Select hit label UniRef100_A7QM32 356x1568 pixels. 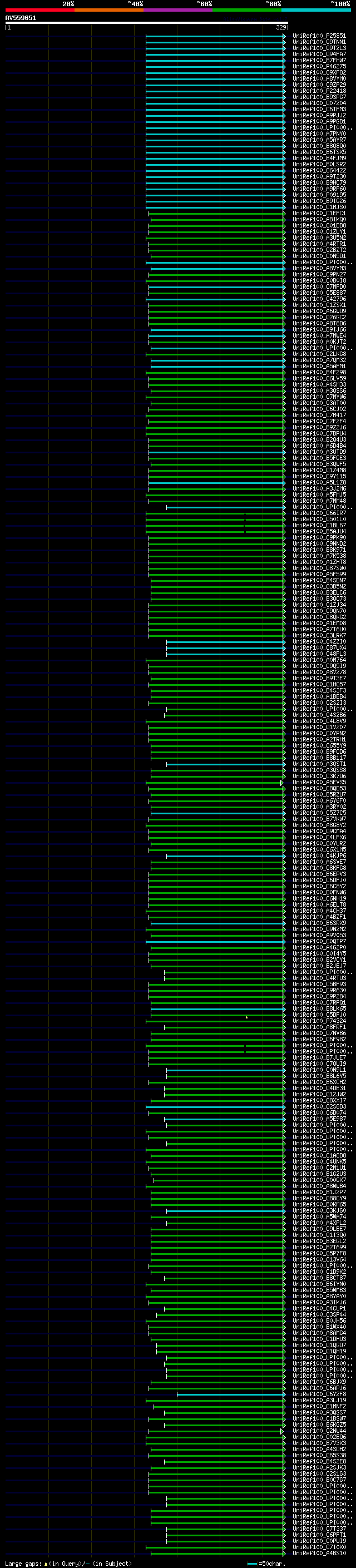[x=319, y=360]
